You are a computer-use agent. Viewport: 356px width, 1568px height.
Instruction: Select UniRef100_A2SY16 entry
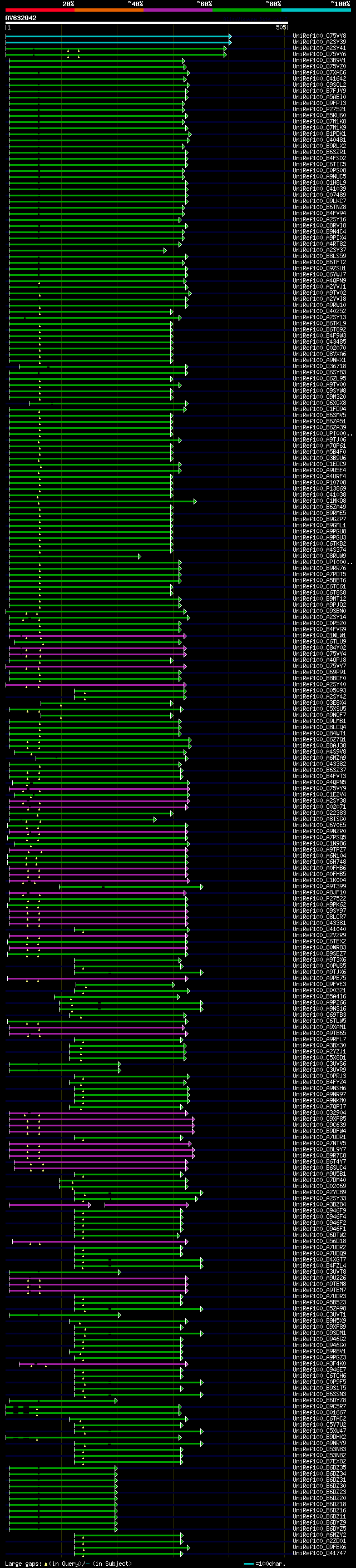[x=319, y=219]
